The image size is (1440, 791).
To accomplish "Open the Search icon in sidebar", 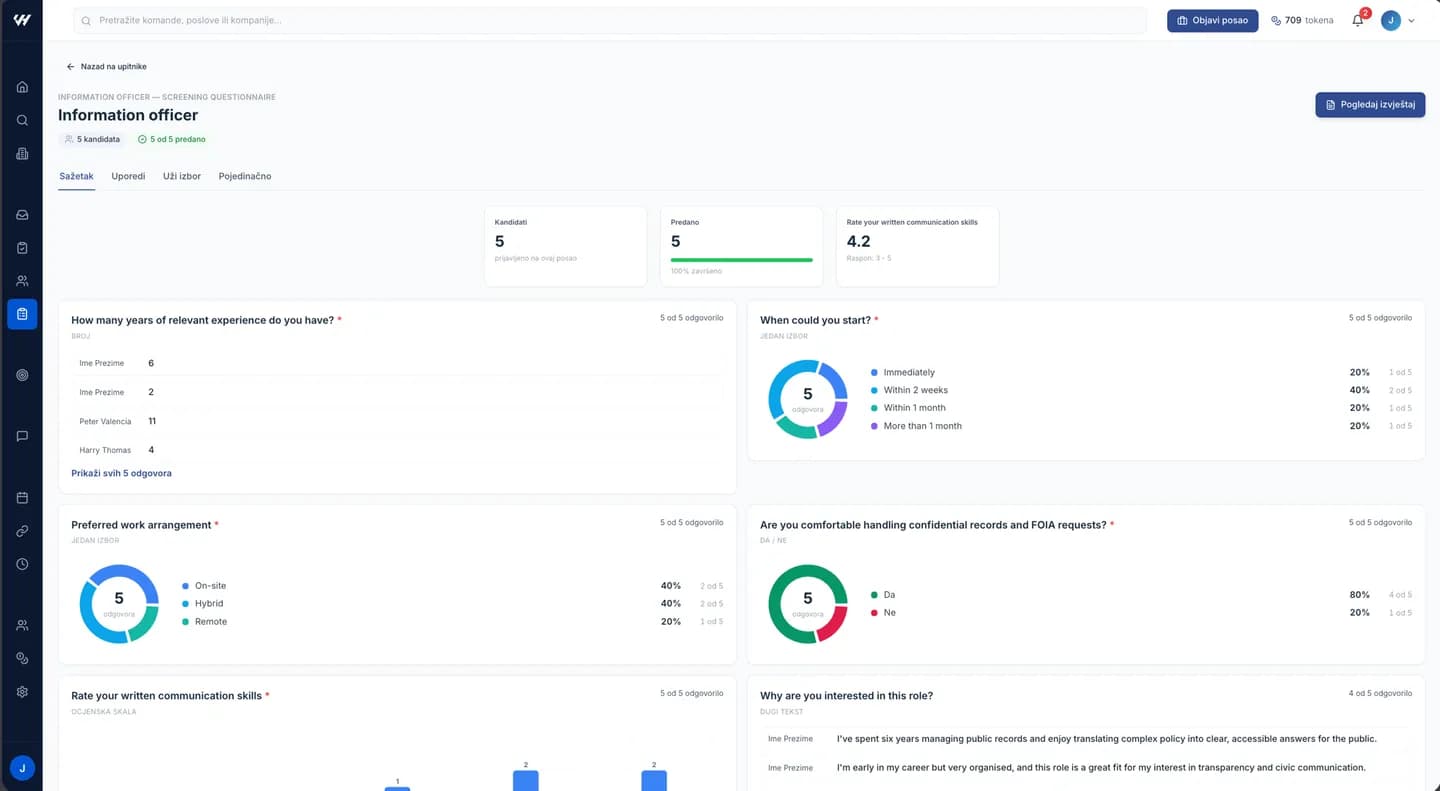I will click(x=22, y=120).
